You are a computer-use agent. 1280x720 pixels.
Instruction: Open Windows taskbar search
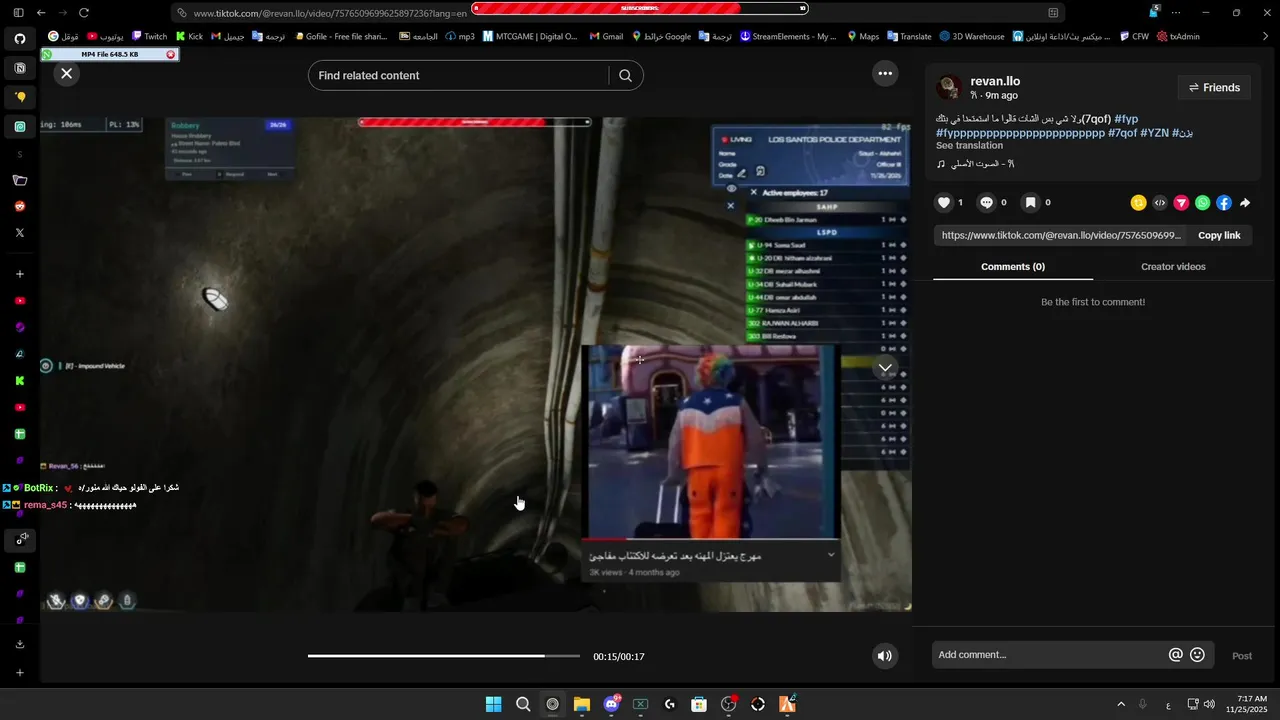(523, 704)
